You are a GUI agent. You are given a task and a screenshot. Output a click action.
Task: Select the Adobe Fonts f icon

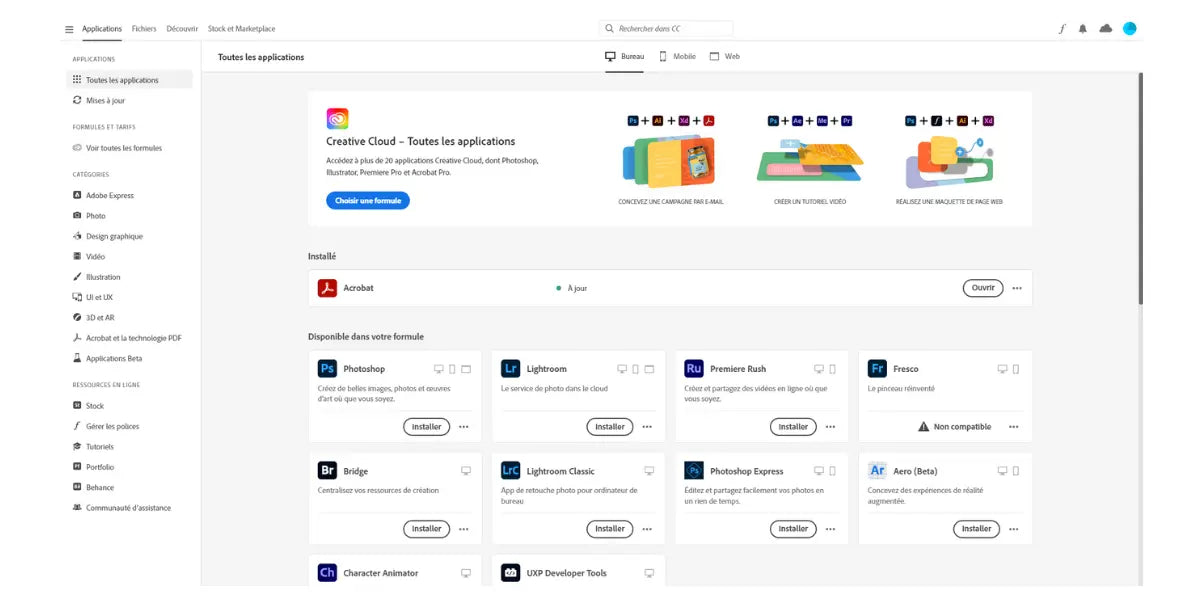pyautogui.click(x=1062, y=28)
